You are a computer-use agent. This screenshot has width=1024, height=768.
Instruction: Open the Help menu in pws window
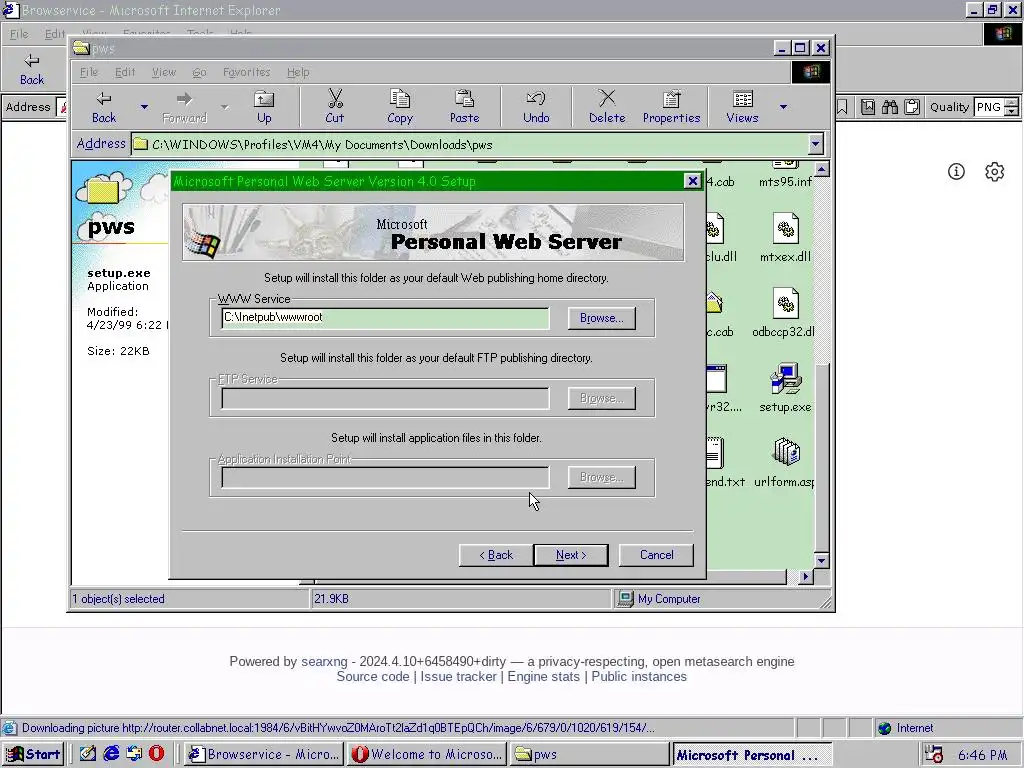(x=298, y=72)
